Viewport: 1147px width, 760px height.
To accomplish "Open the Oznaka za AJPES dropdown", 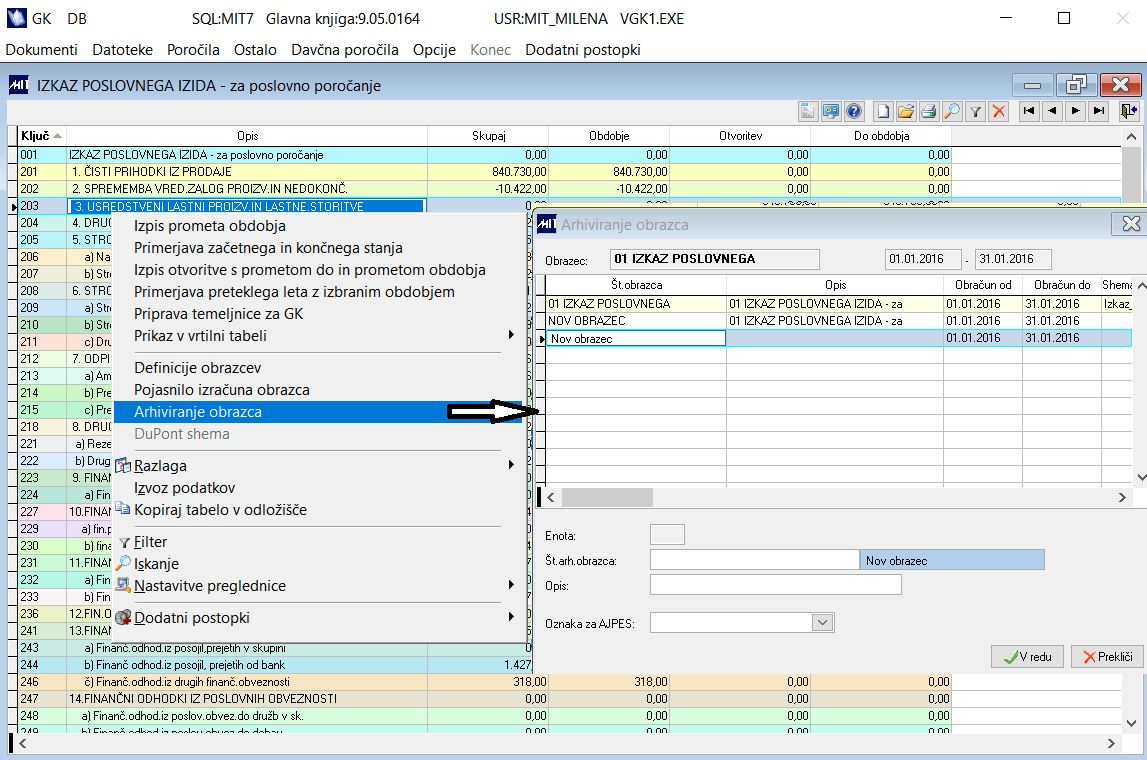I will 823,623.
